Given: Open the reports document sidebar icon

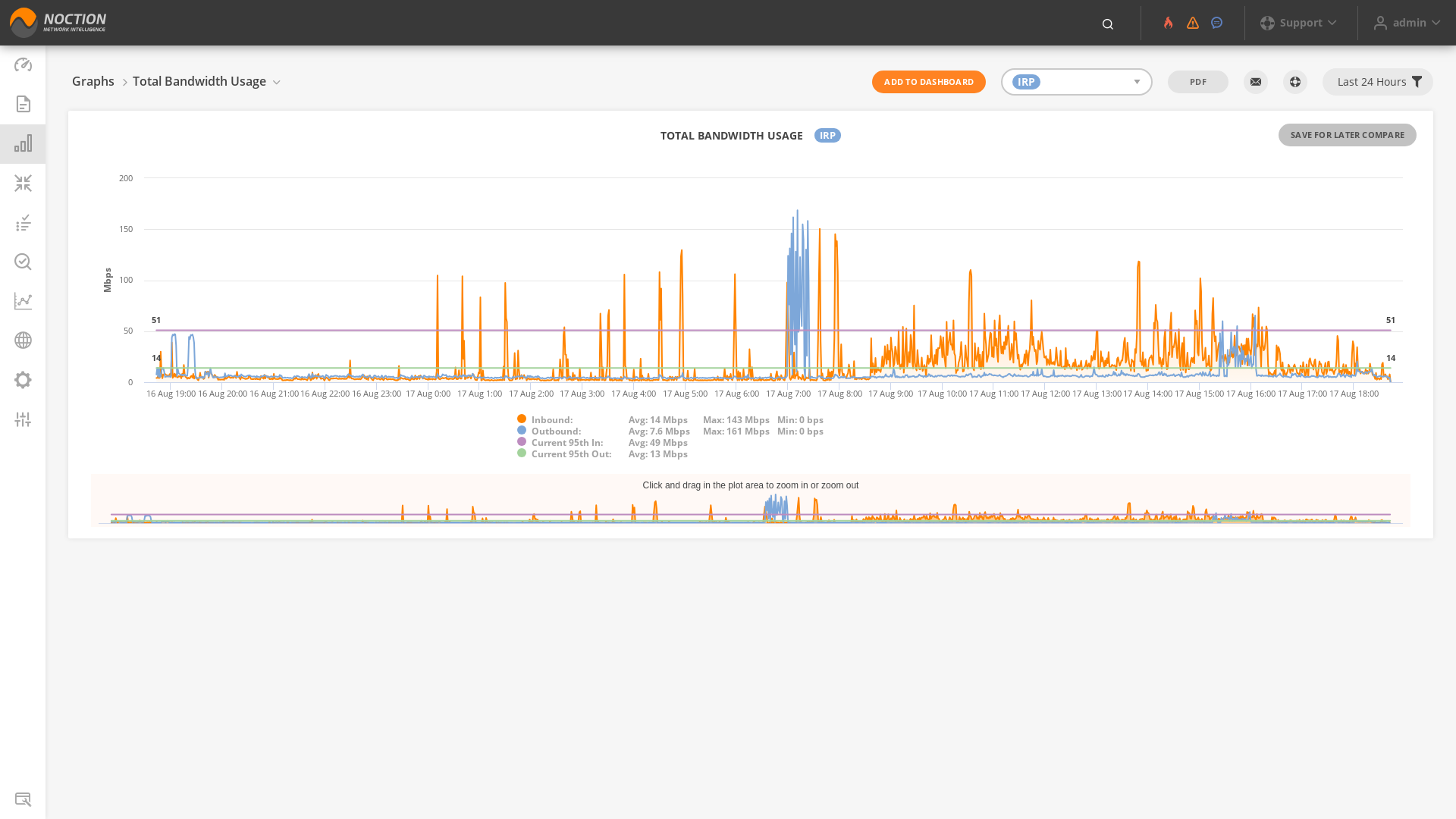Looking at the screenshot, I should coord(23,104).
